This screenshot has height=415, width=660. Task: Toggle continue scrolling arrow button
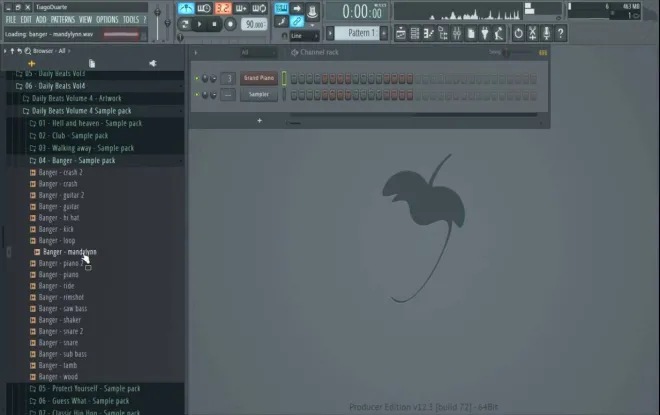(x=297, y=8)
